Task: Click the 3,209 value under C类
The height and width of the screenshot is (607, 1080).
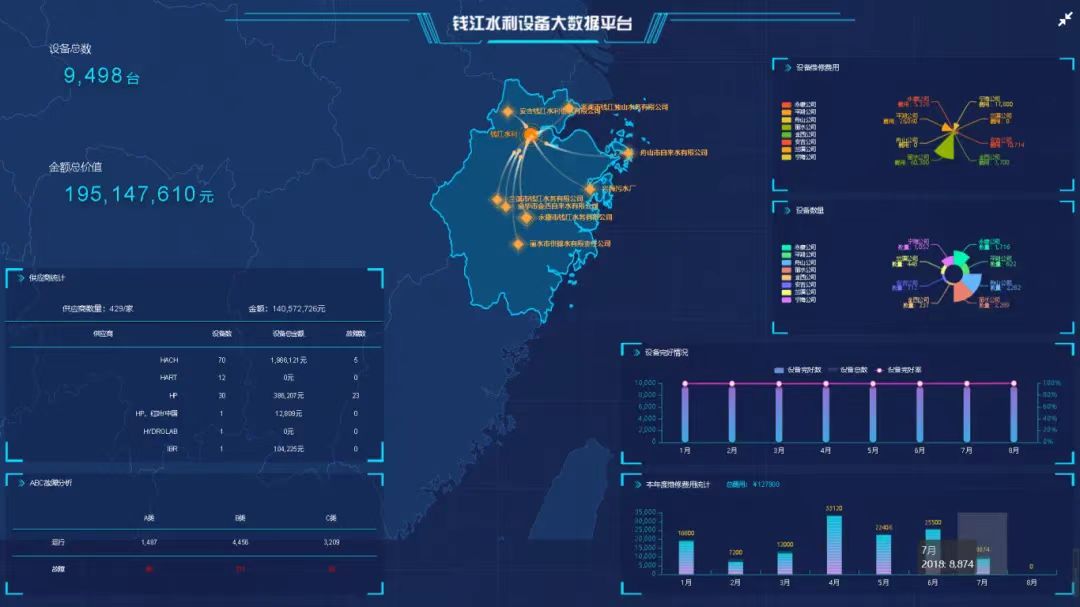Action: click(x=331, y=542)
